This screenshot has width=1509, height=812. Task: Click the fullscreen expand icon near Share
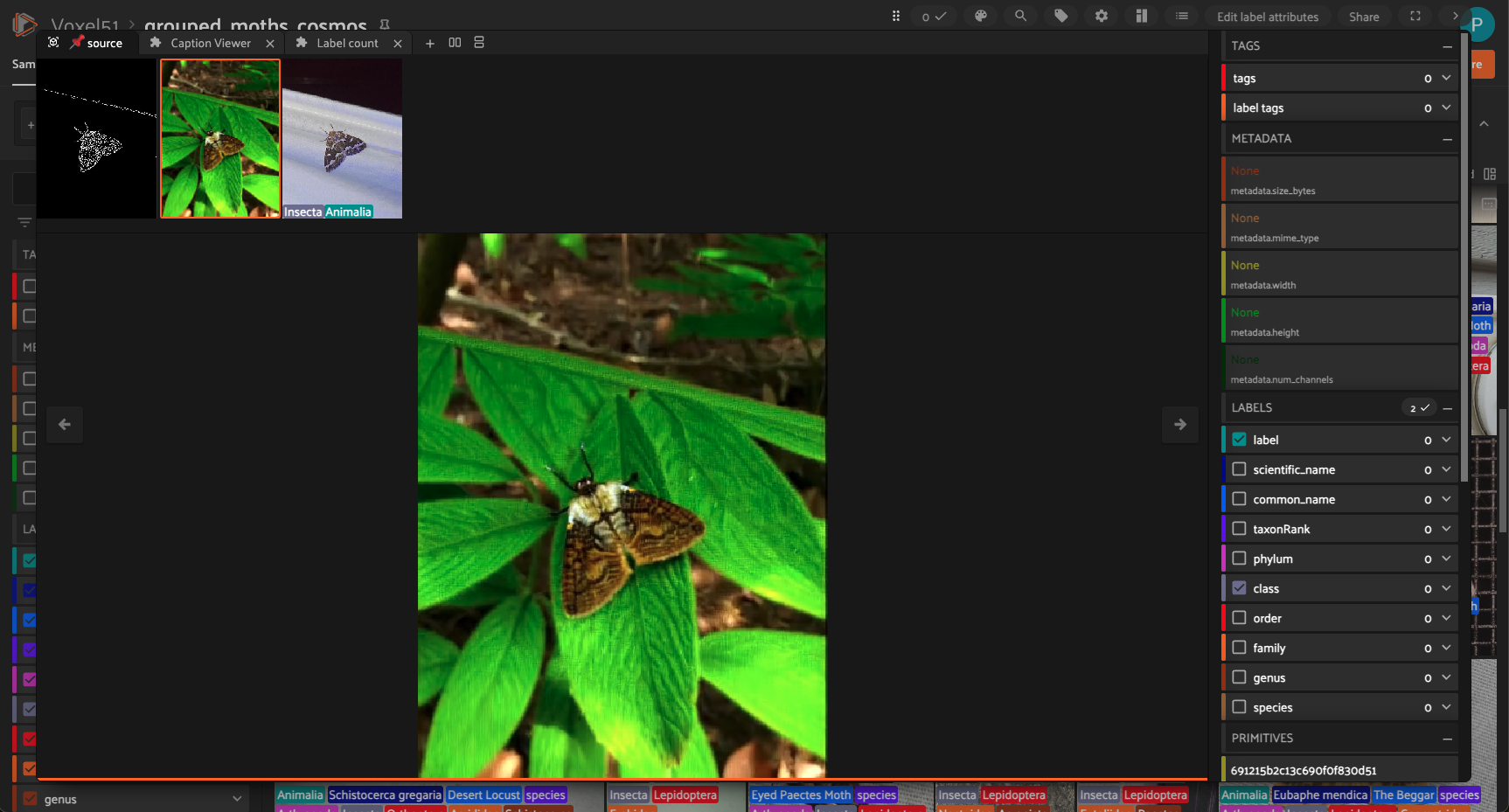(1415, 16)
